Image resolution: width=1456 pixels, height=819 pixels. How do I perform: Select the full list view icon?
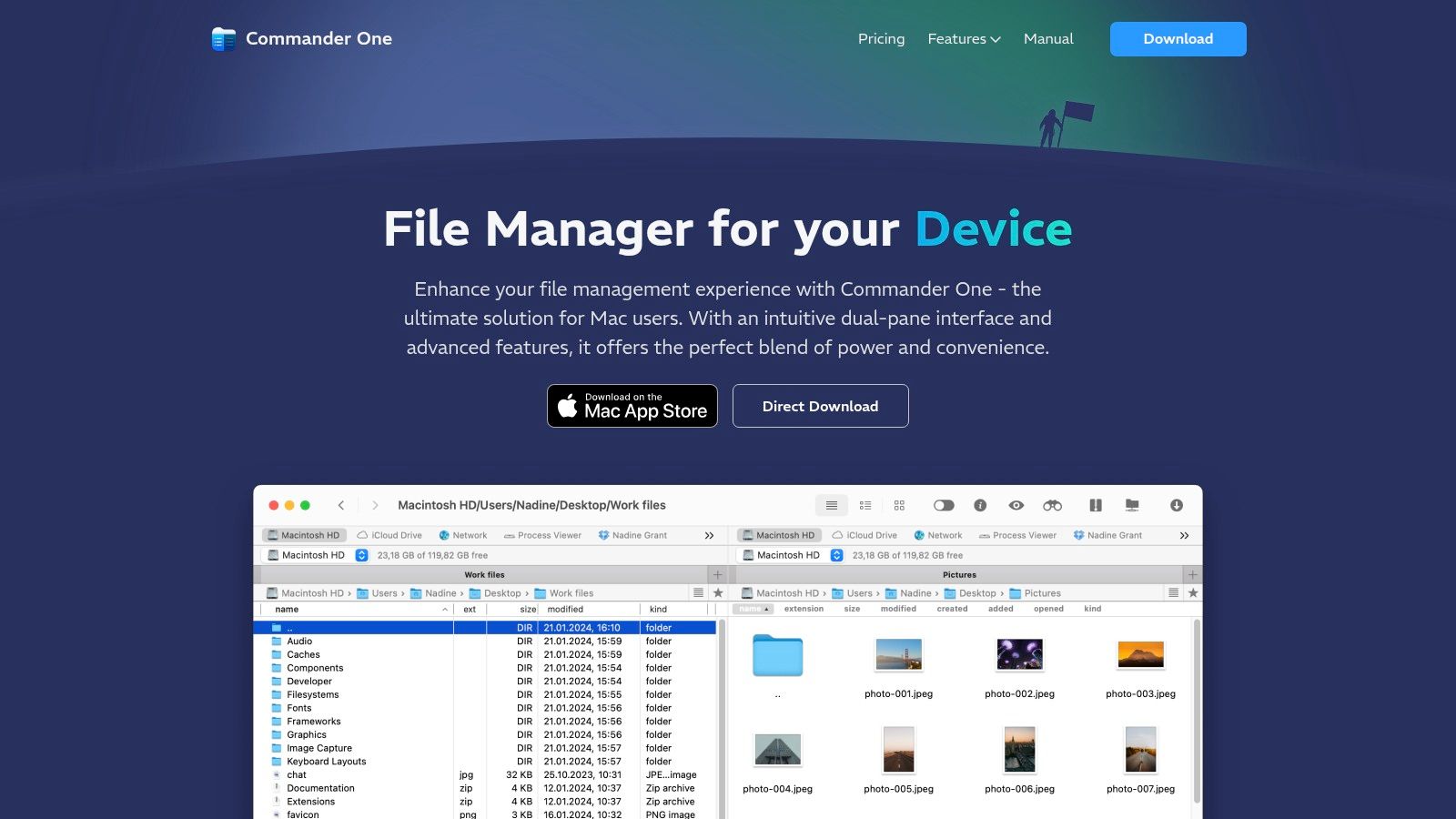click(x=832, y=505)
